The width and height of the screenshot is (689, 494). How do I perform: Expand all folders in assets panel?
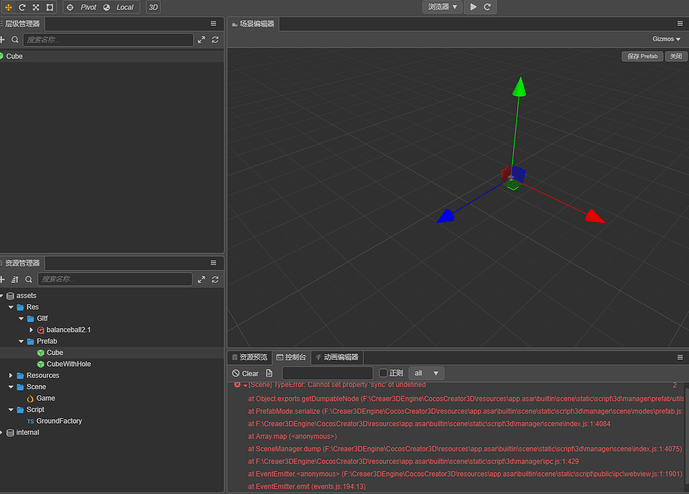click(x=201, y=280)
